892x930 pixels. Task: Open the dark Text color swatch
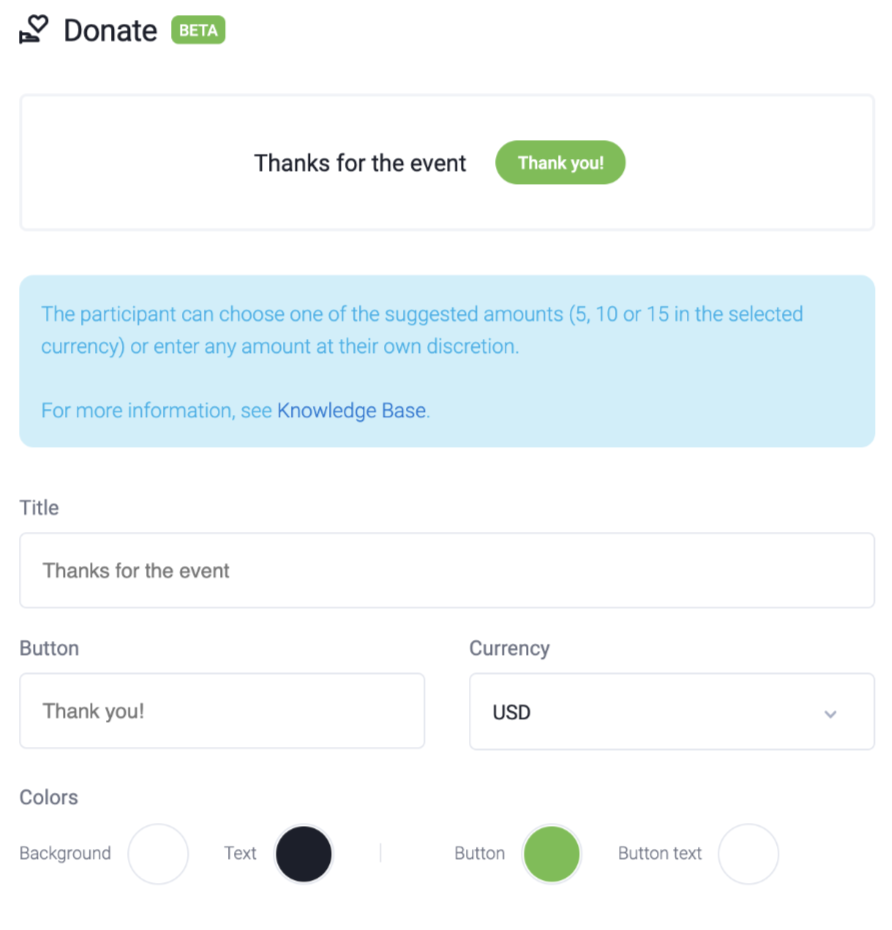click(303, 854)
